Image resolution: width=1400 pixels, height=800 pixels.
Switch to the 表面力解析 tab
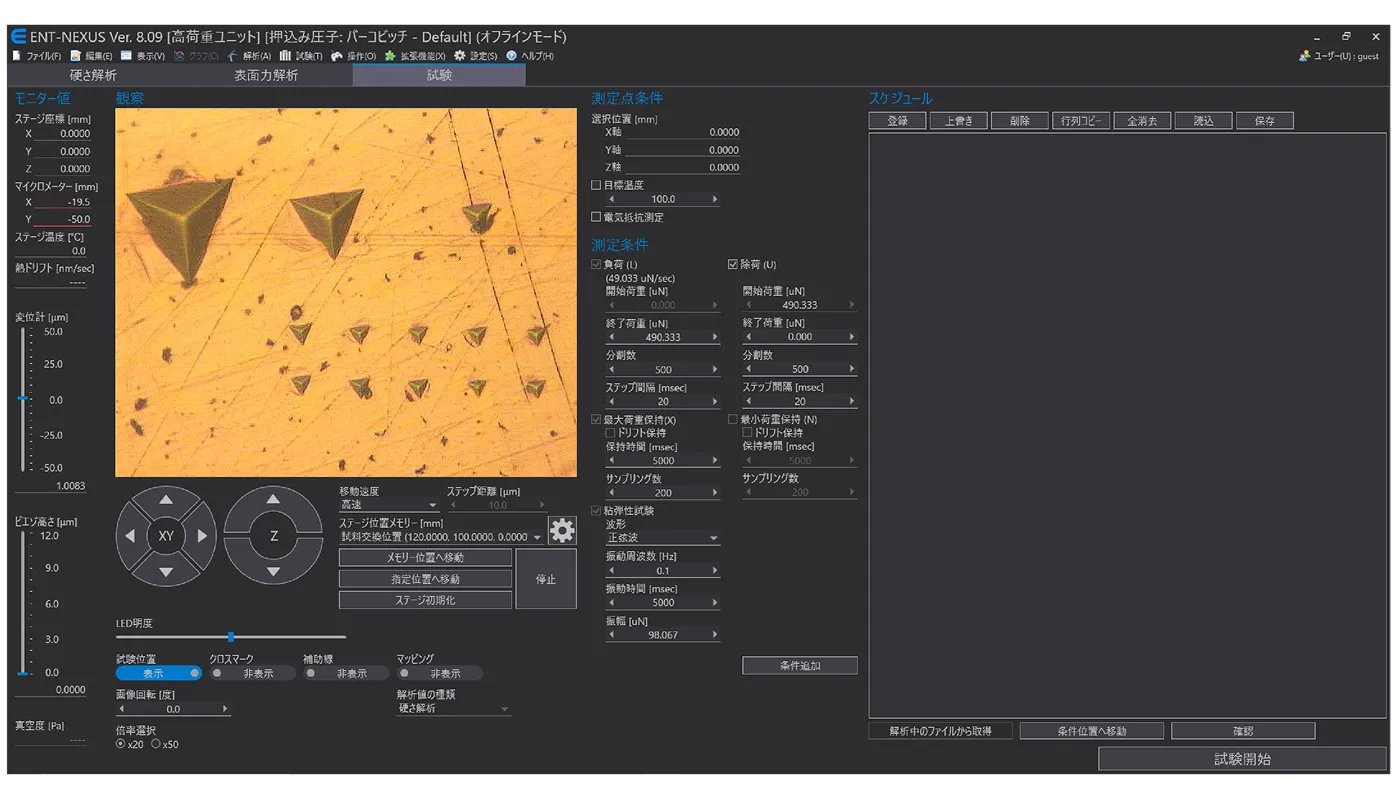click(266, 75)
